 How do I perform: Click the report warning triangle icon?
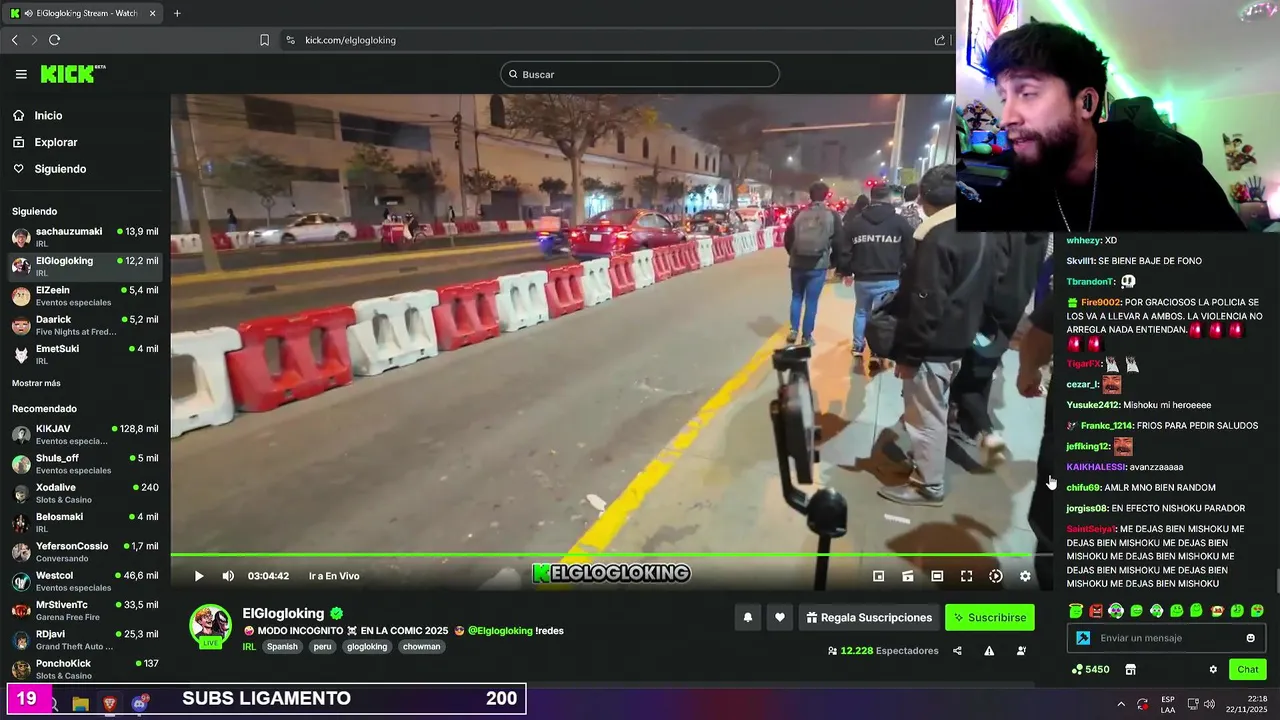989,651
